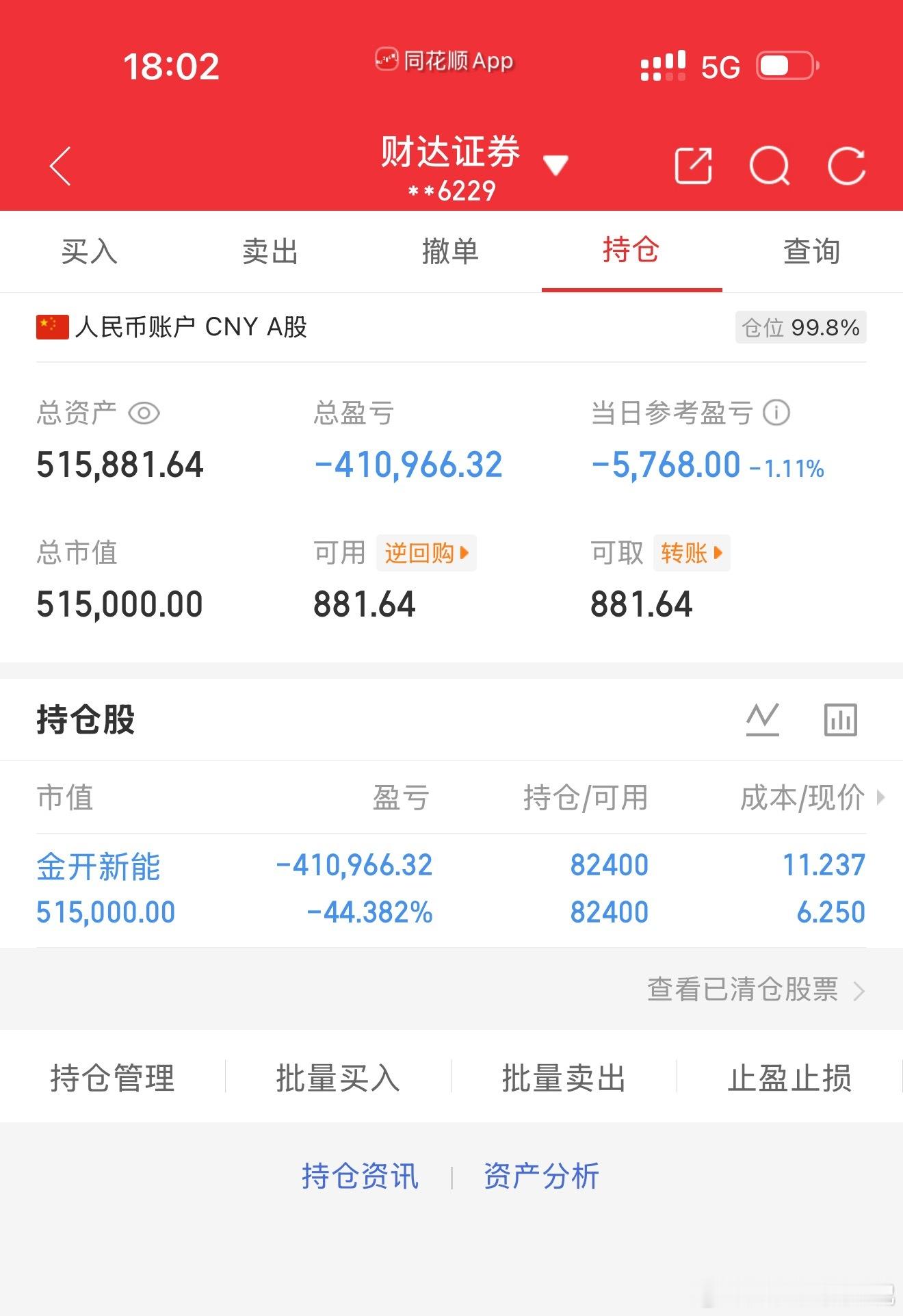Go back with the left arrow
The image size is (903, 1316).
[60, 166]
